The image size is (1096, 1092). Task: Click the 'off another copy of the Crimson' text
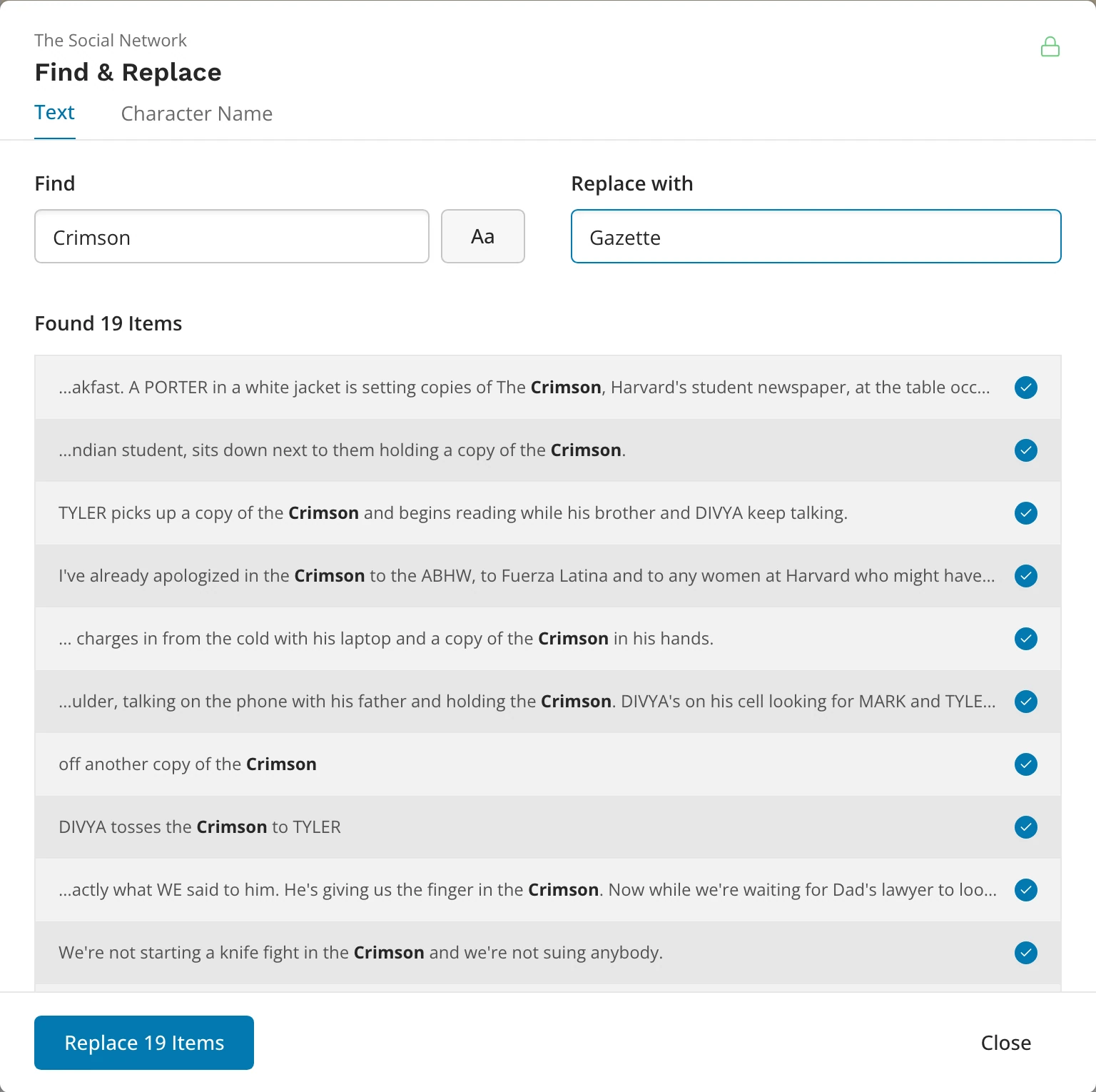point(188,764)
